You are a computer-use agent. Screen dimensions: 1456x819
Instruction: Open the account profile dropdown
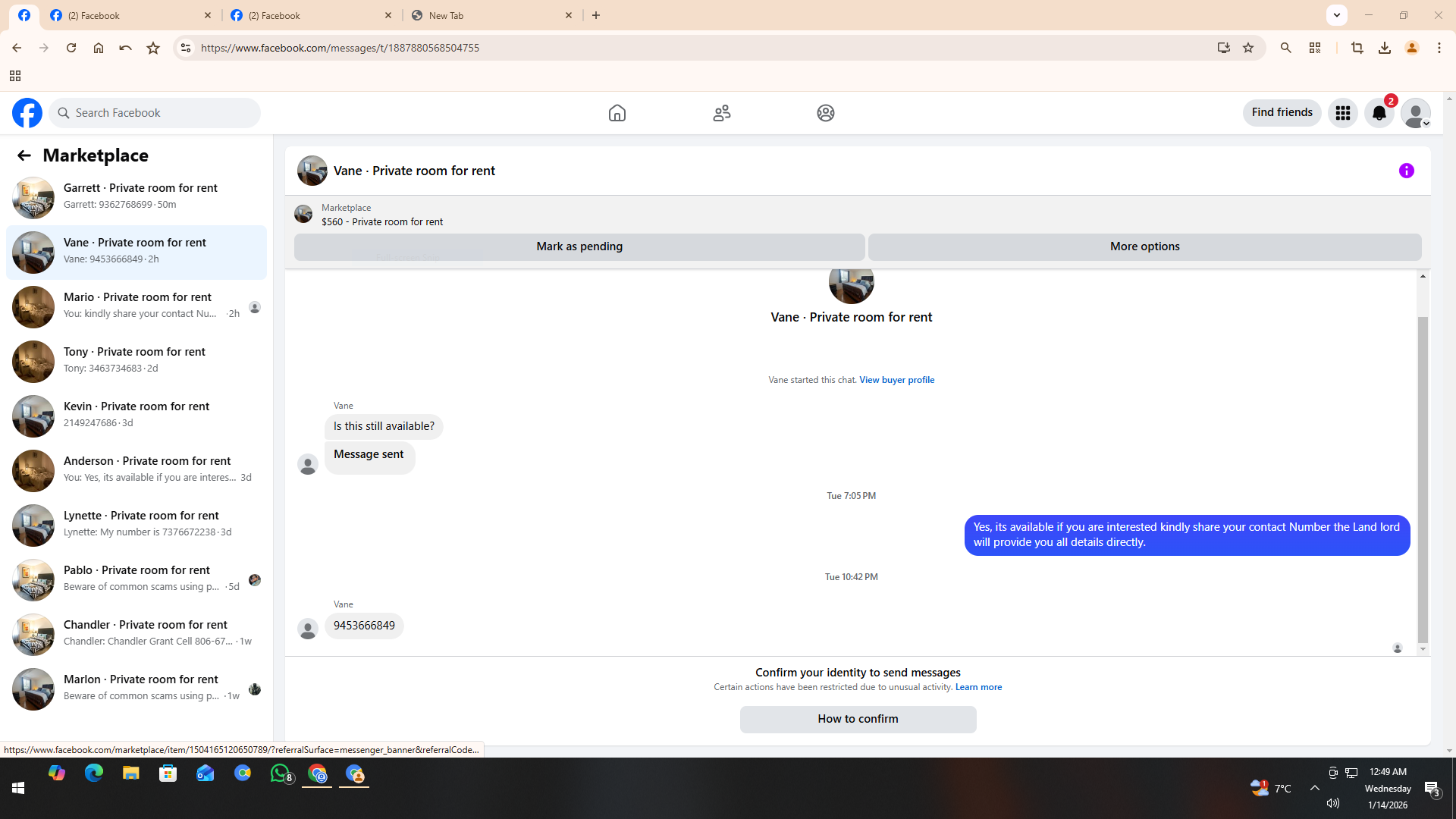1415,113
